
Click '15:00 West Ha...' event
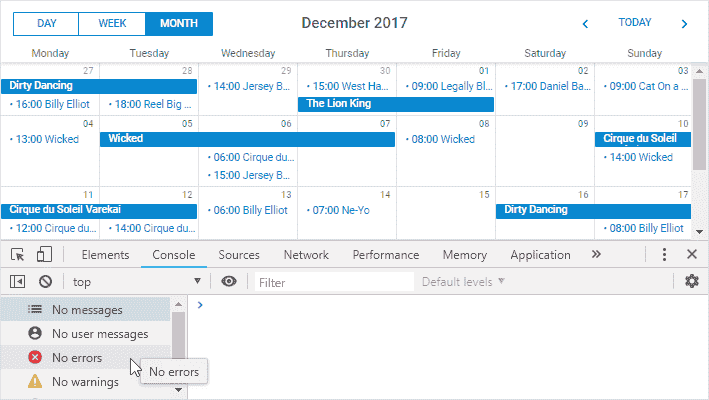pos(347,86)
